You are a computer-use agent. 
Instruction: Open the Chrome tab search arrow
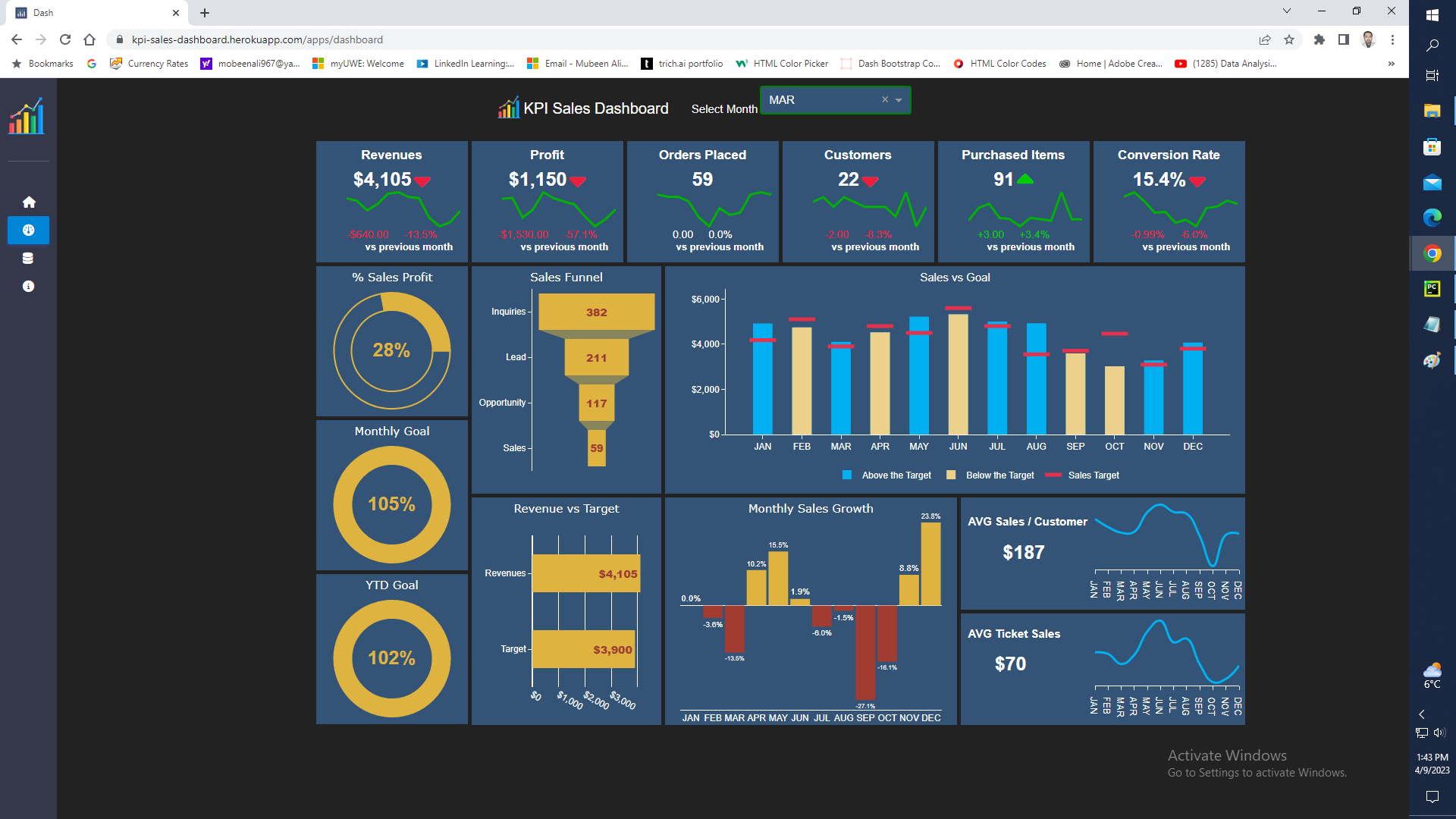[x=1286, y=11]
